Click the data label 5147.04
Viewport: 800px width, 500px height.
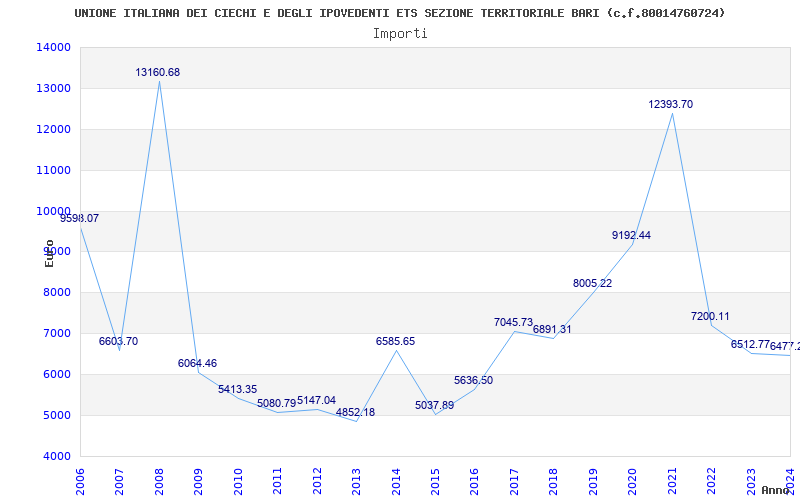(316, 401)
